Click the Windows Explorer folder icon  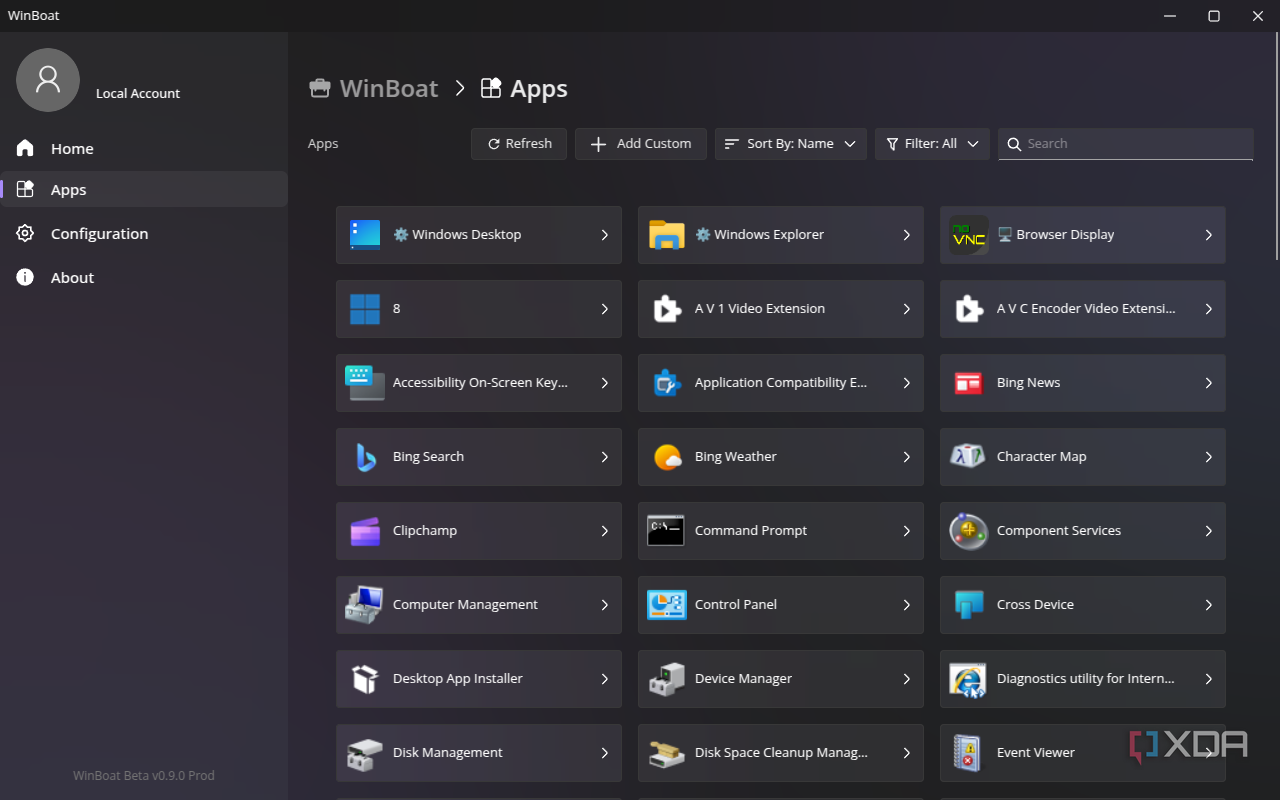click(667, 235)
